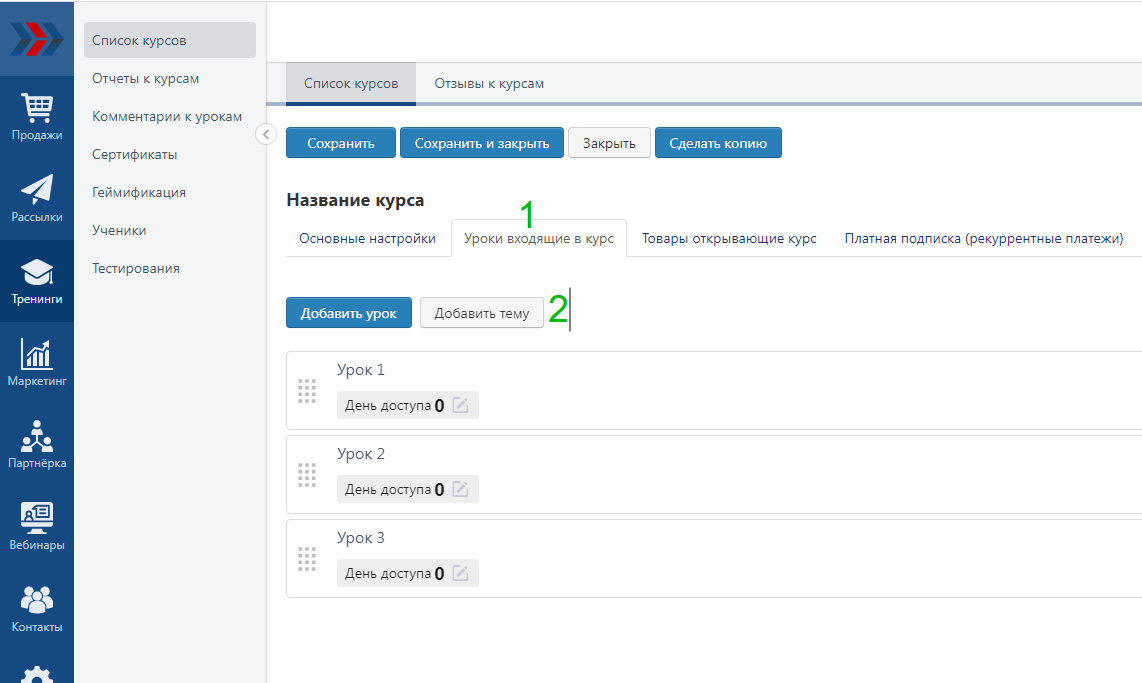Viewport: 1142px width, 683px height.
Task: Open the Партнёрка section icon
Action: pos(37,444)
